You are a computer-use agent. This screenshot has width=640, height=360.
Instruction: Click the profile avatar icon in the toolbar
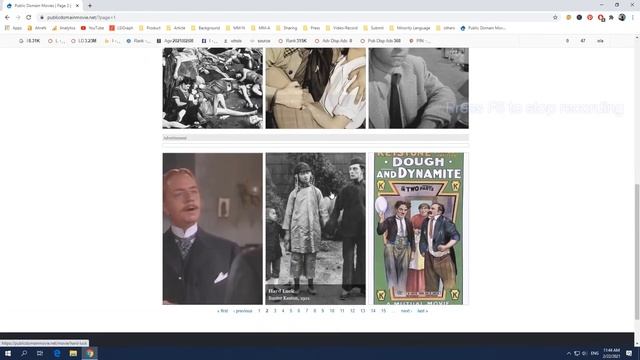pos(622,18)
